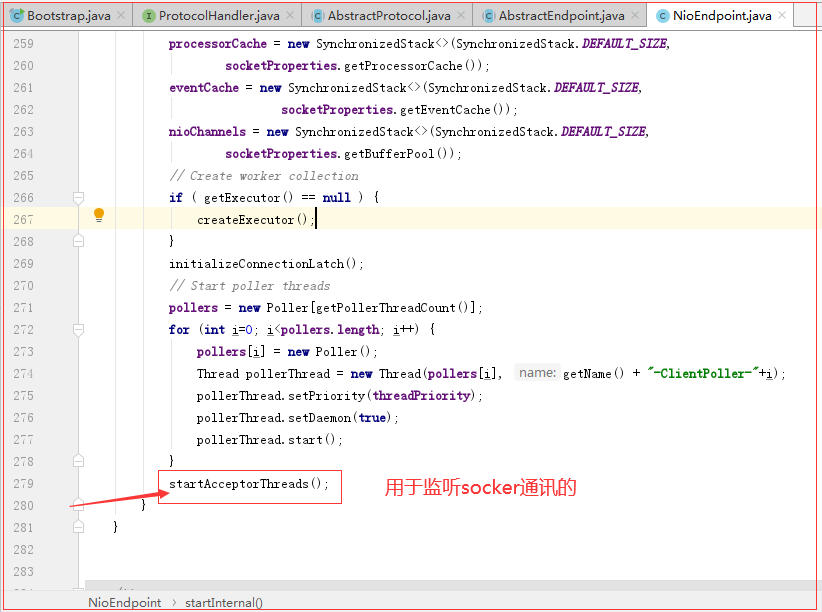Collapse the if block fold marker at line 266
This screenshot has height=612, width=822.
click(x=78, y=198)
